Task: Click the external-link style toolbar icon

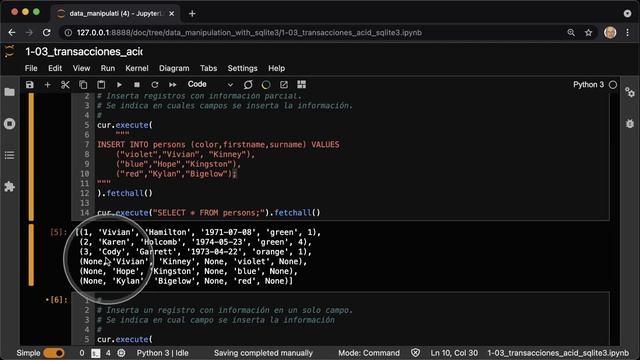Action: coord(284,84)
